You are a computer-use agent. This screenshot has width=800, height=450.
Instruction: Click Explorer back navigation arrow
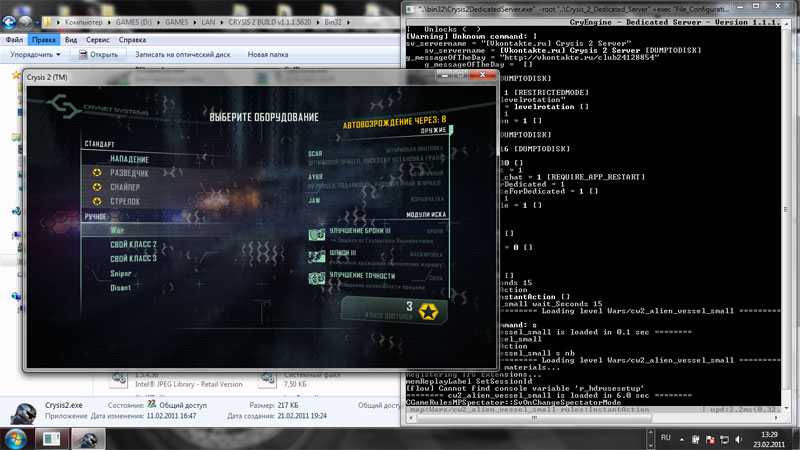(x=14, y=22)
